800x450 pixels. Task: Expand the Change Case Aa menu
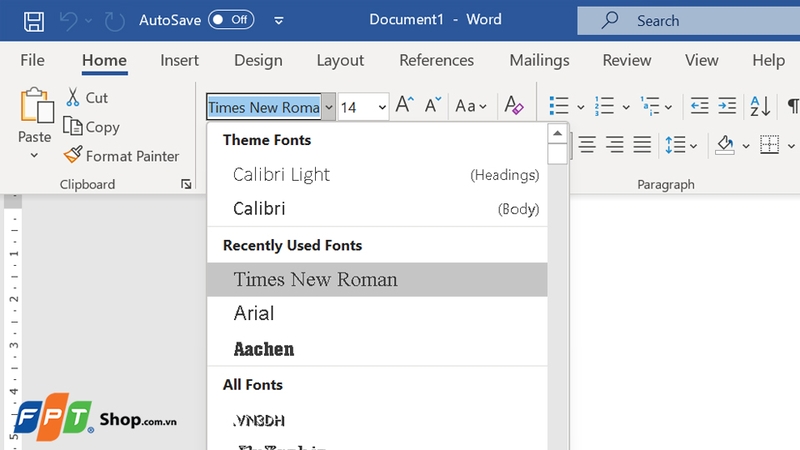tap(470, 106)
